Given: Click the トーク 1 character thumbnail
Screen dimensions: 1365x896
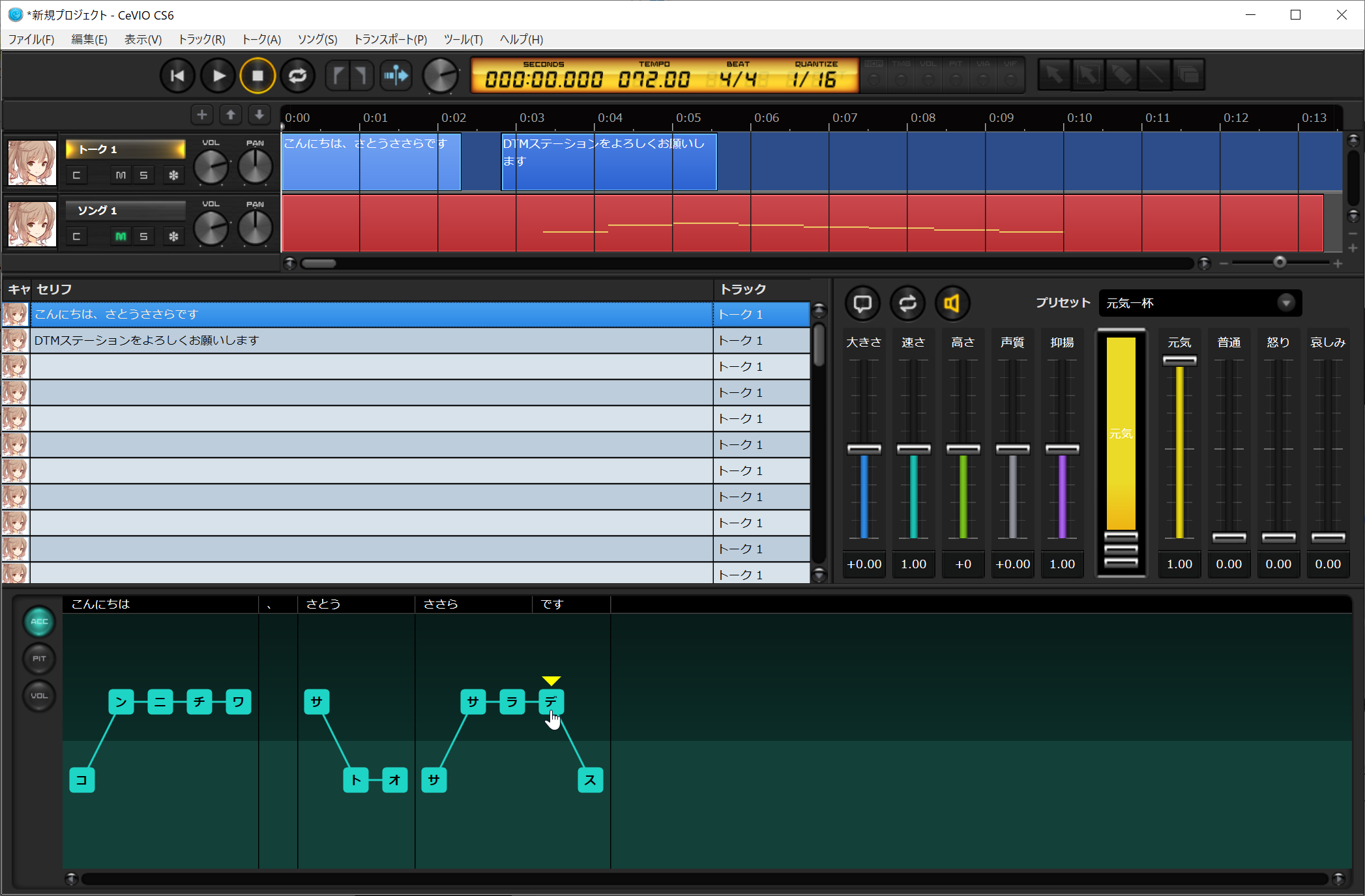Looking at the screenshot, I should pyautogui.click(x=32, y=163).
